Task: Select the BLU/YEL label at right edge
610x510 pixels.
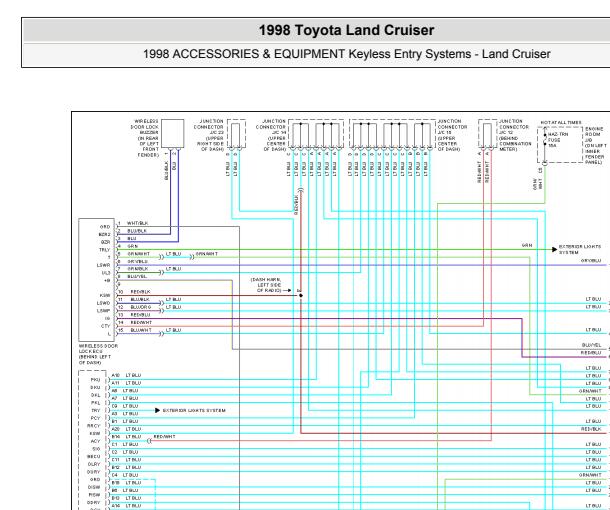Action: tap(591, 345)
